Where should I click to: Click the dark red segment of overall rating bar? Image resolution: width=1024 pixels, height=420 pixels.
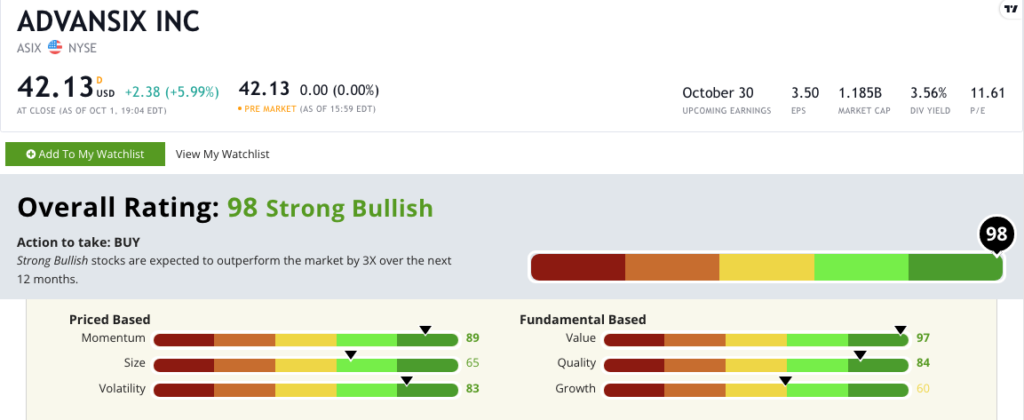578,267
